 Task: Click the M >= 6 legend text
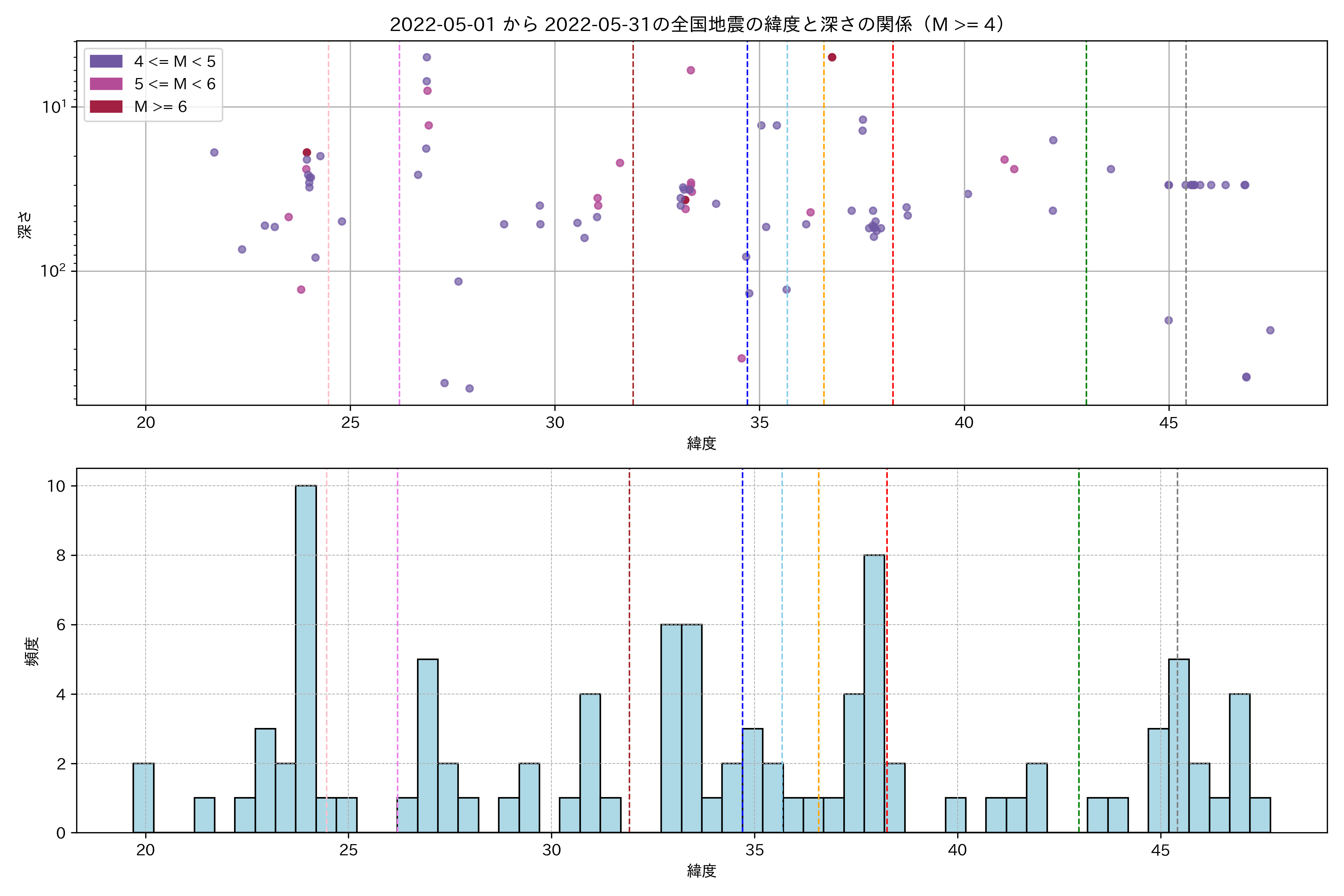161,107
